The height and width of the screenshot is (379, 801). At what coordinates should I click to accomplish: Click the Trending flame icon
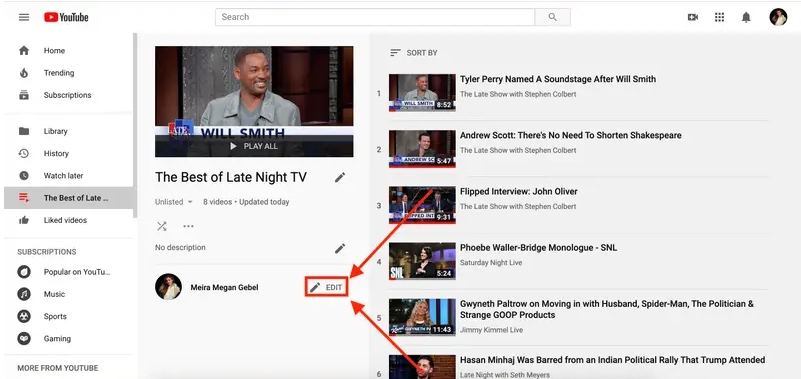tap(24, 73)
